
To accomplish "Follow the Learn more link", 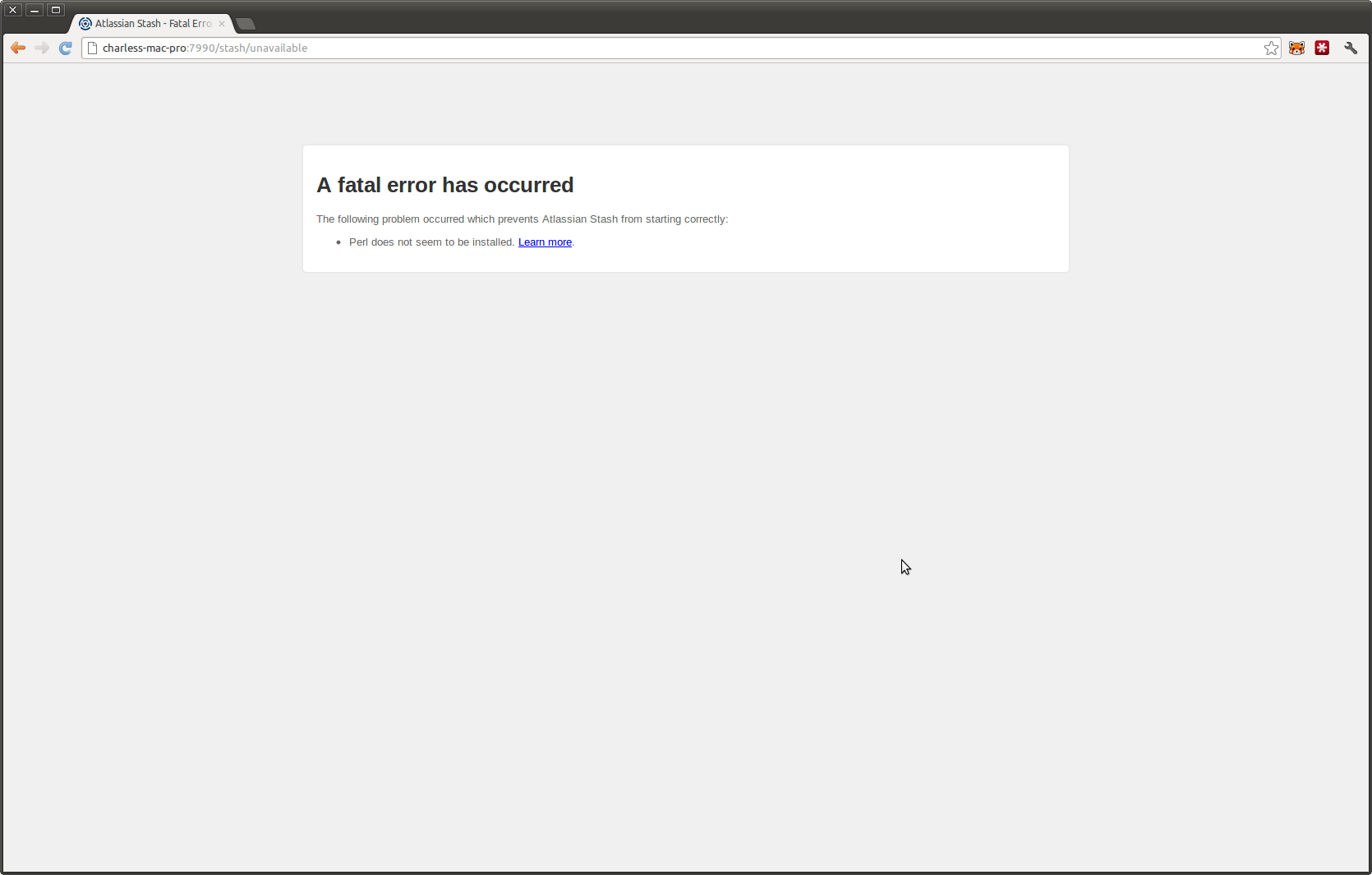I will 545,242.
